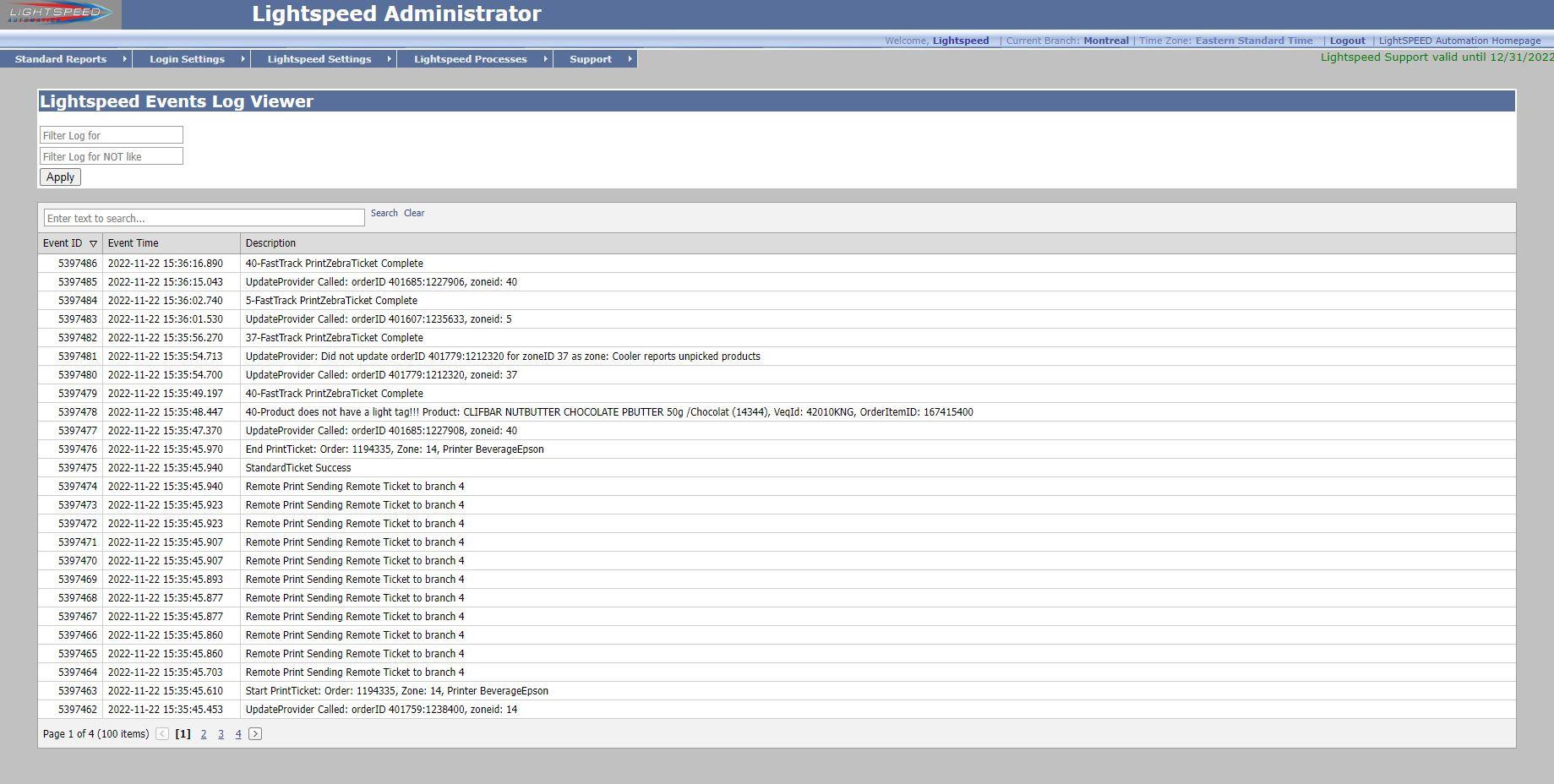Focus the 'Filter Log for NOT like' input
Image resolution: width=1554 pixels, height=784 pixels.
112,156
